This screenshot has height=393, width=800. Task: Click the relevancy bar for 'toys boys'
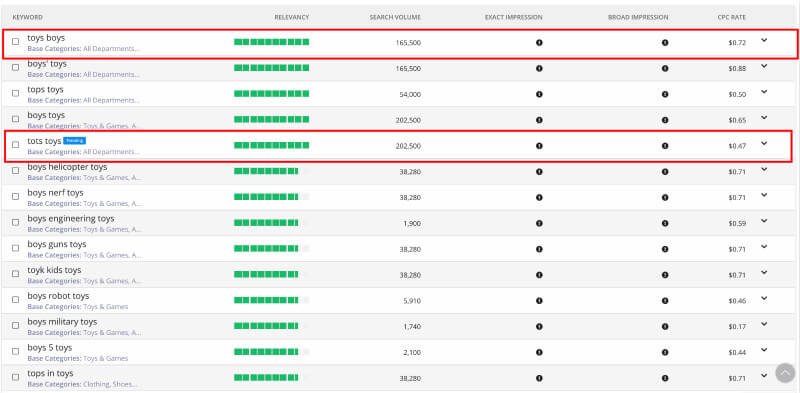pos(271,42)
